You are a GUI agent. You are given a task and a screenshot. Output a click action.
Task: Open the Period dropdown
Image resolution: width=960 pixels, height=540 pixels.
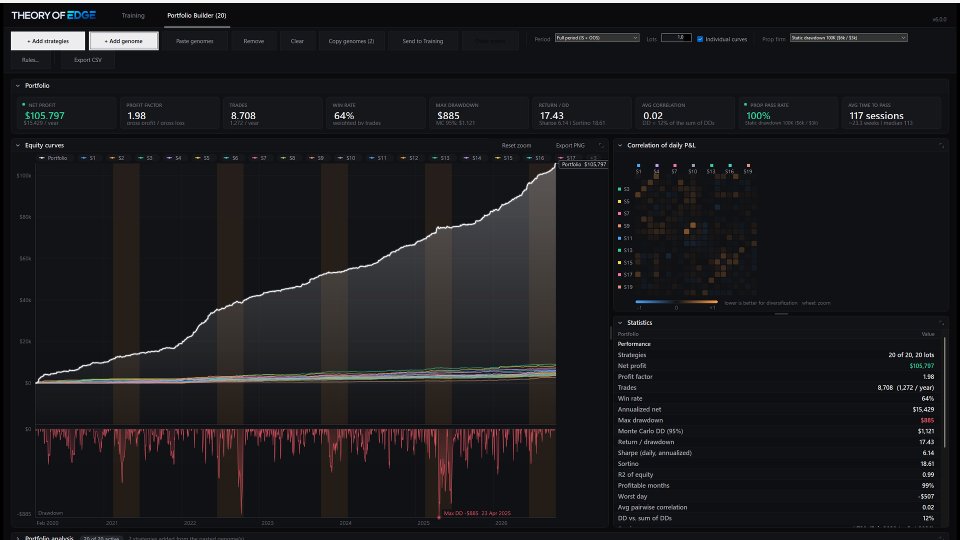pos(597,38)
